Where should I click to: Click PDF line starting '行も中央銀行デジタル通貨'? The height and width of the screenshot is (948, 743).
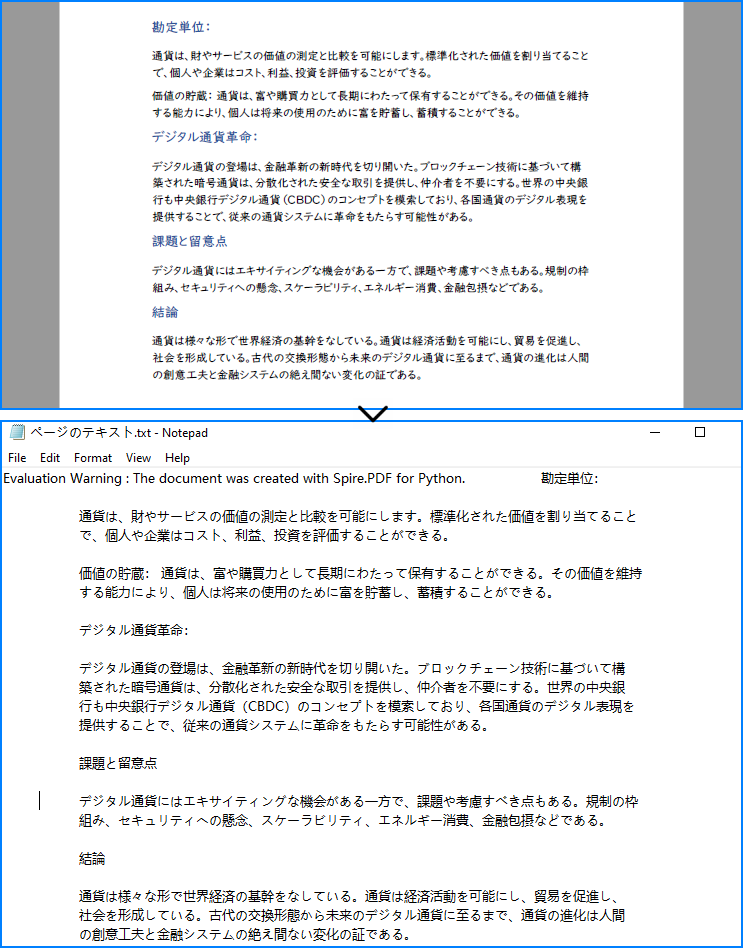pyautogui.click(x=369, y=200)
